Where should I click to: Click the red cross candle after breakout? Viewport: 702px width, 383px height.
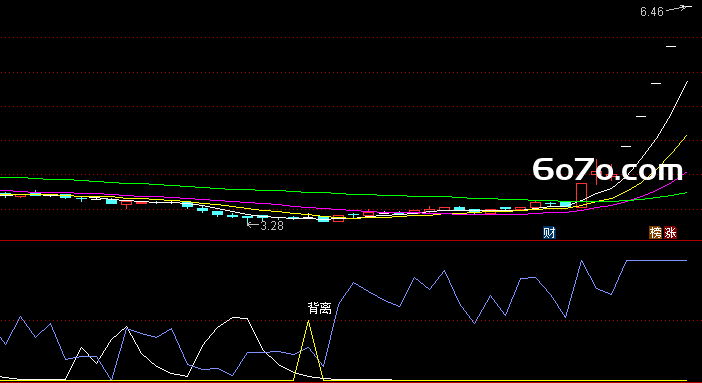tap(597, 172)
